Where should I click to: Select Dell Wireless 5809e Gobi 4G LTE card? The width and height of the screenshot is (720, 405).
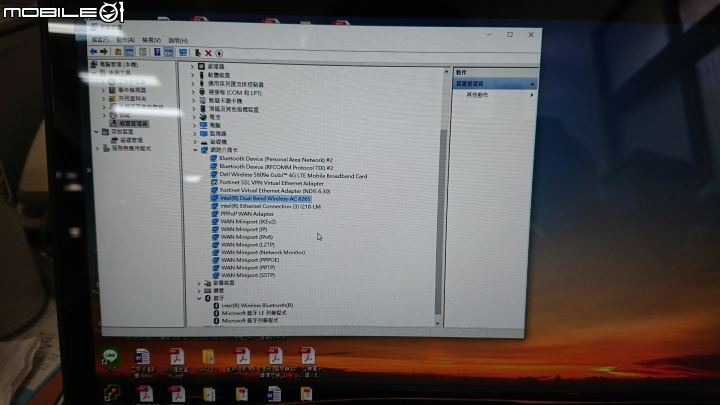click(293, 175)
